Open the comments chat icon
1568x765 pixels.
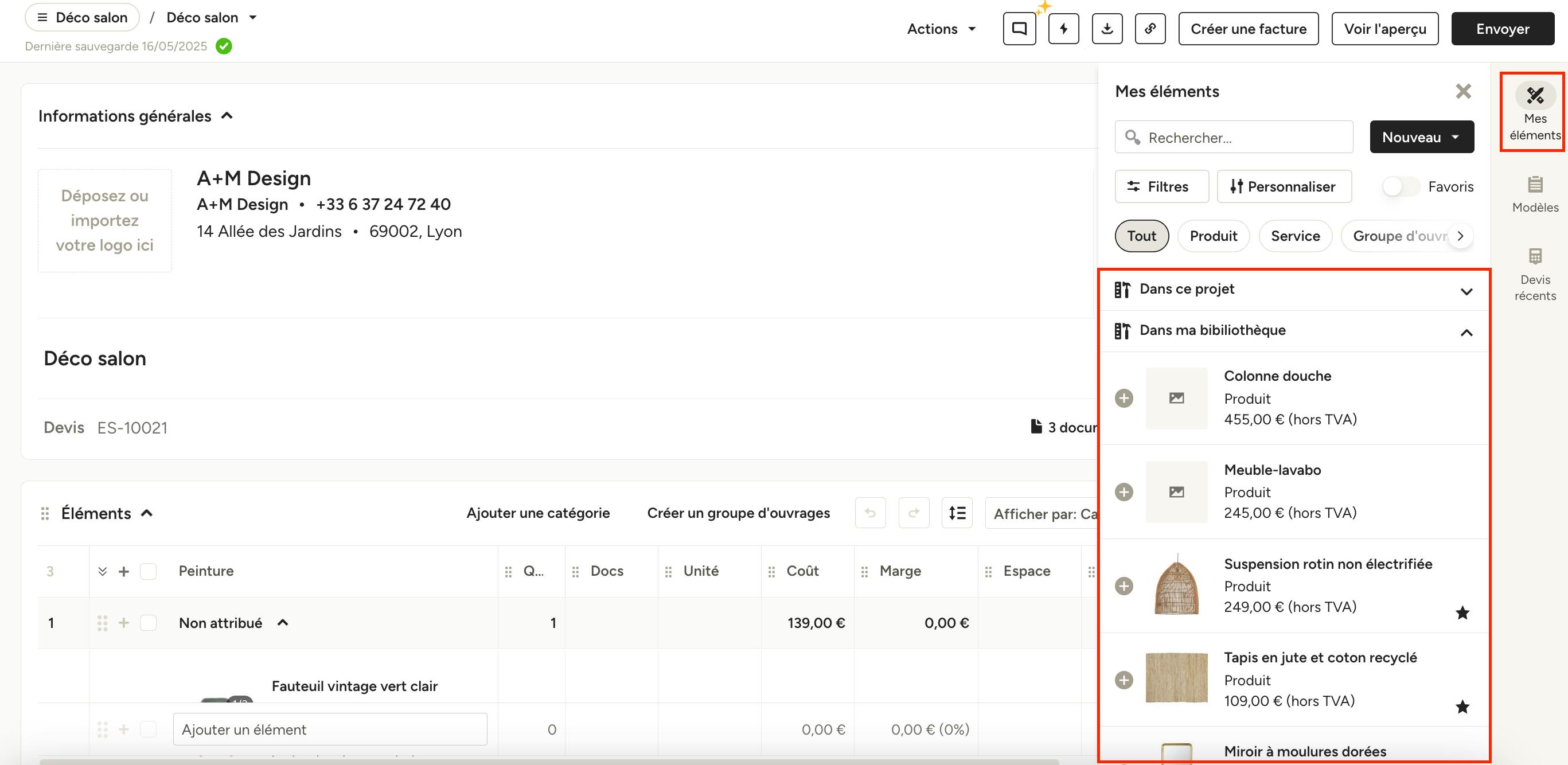[1019, 29]
